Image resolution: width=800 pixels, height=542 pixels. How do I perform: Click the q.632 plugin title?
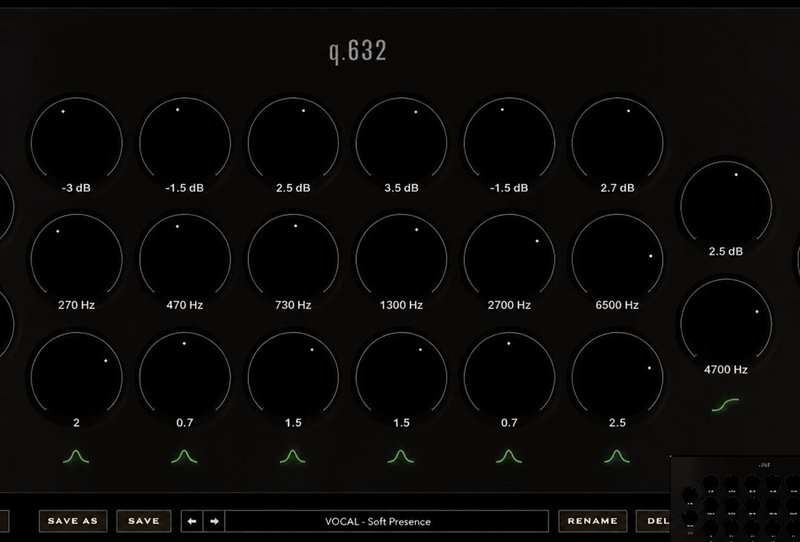[358, 51]
